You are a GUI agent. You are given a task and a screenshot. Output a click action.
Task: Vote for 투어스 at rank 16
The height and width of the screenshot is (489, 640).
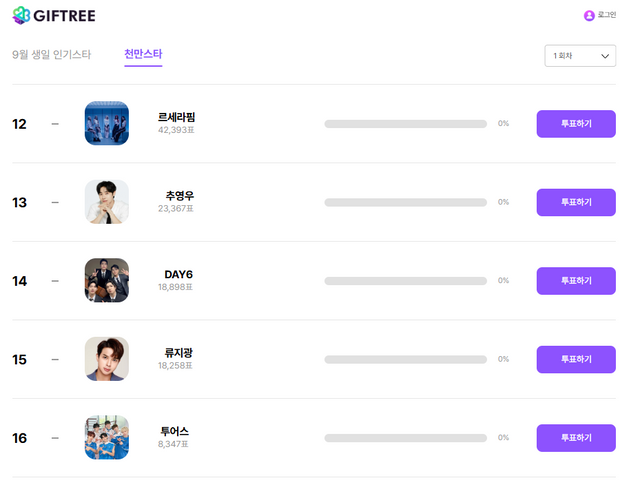pos(576,438)
